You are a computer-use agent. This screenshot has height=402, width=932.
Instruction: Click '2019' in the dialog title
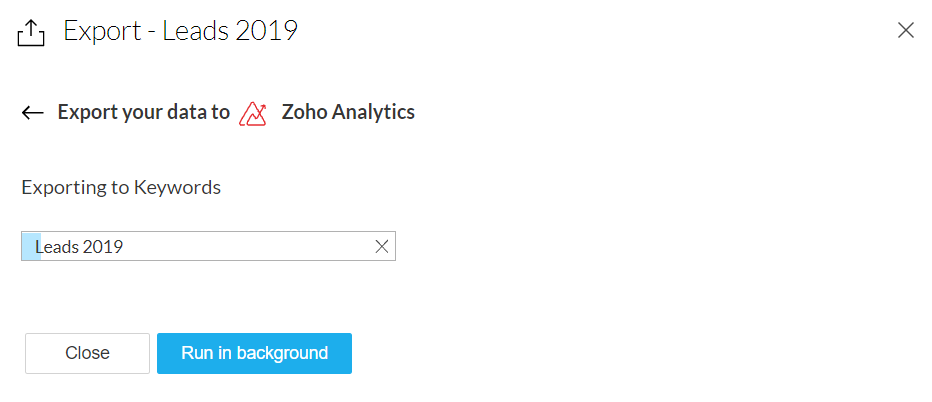tap(265, 31)
